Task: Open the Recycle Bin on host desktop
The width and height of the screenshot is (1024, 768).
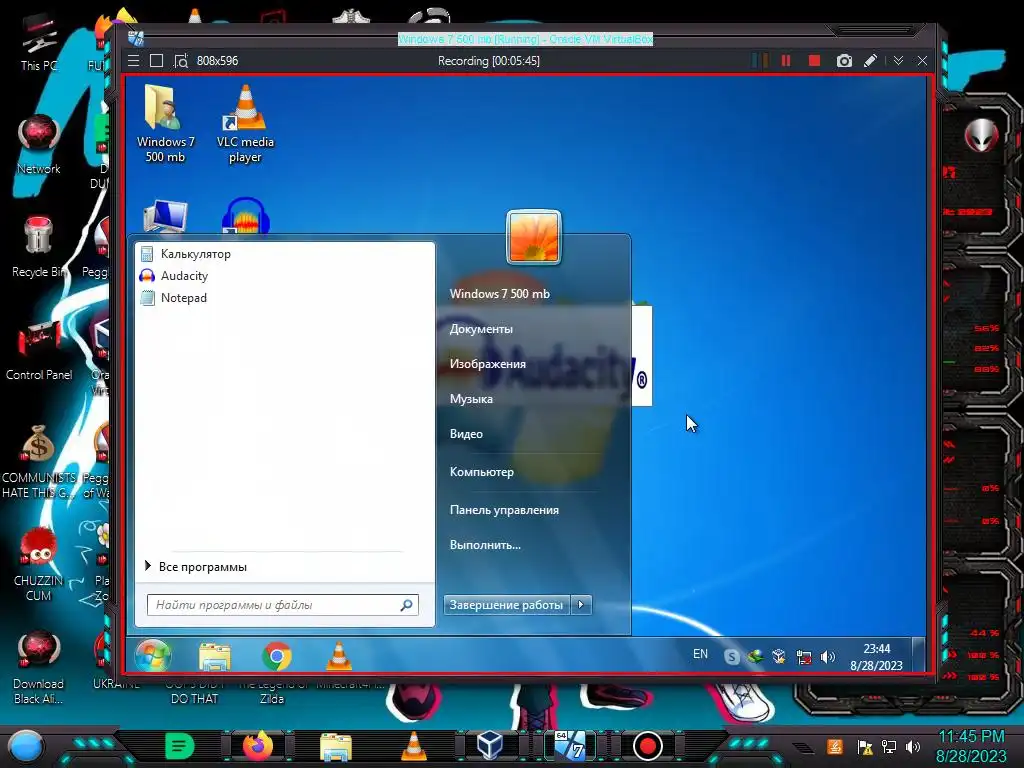Action: pos(39,248)
